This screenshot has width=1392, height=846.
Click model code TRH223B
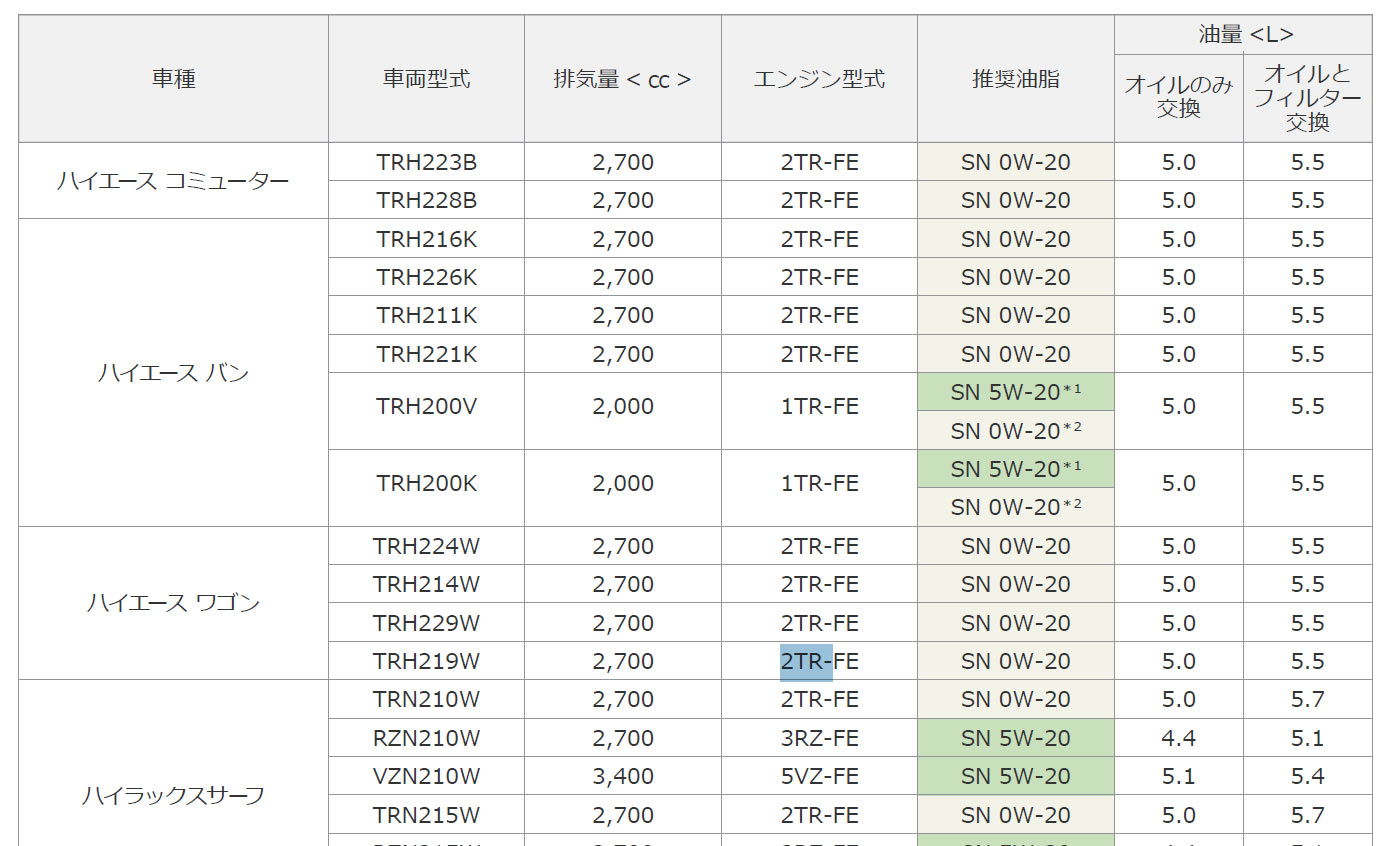tap(426, 162)
